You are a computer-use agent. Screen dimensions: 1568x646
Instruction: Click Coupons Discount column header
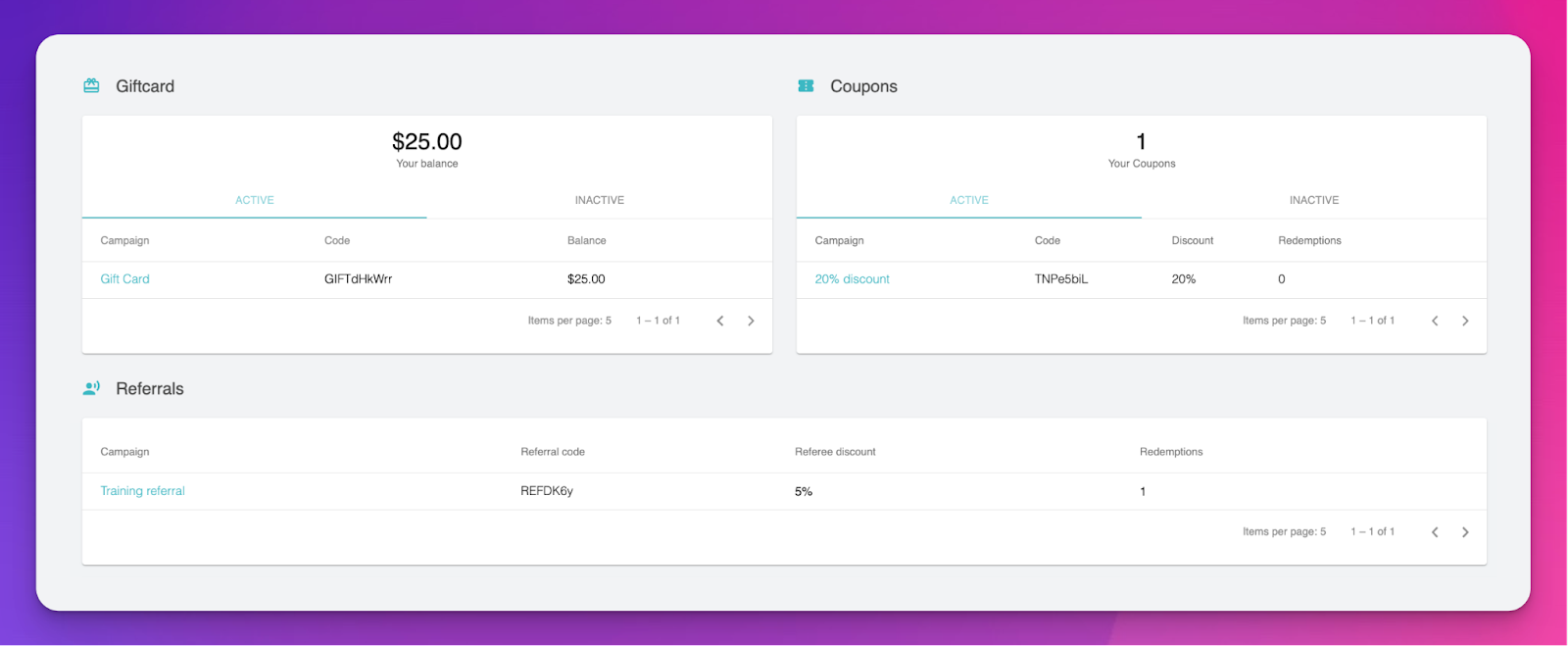coord(1193,240)
